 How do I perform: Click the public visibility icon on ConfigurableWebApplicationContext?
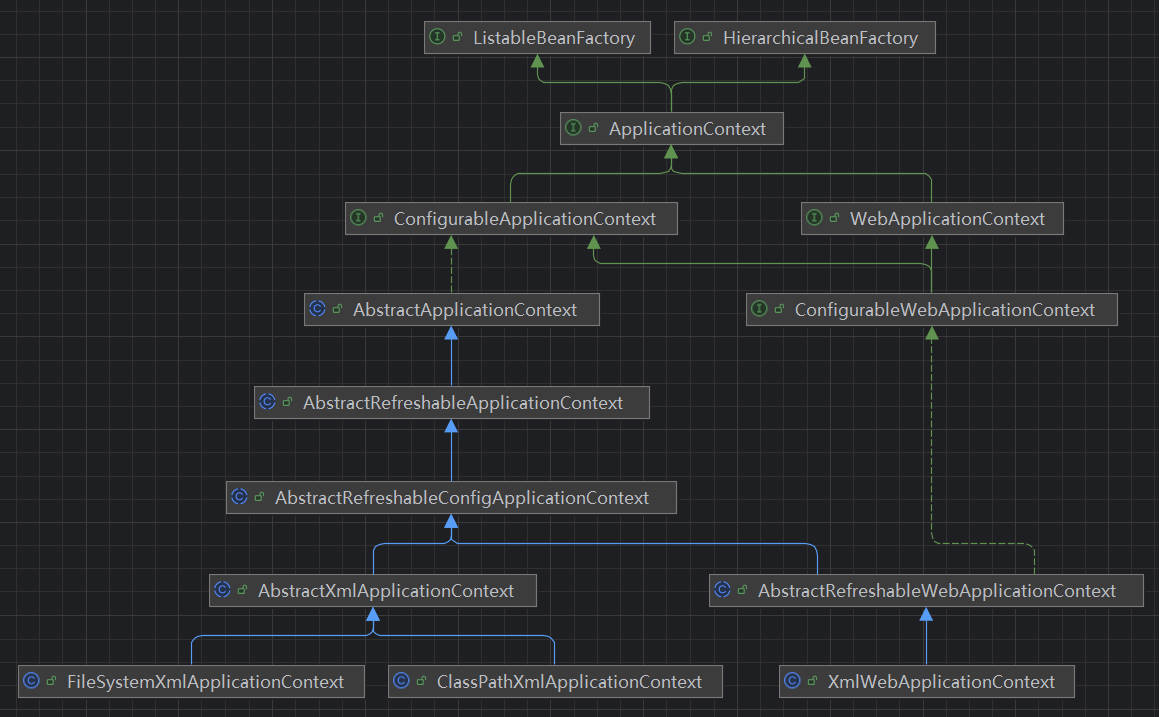[779, 310]
